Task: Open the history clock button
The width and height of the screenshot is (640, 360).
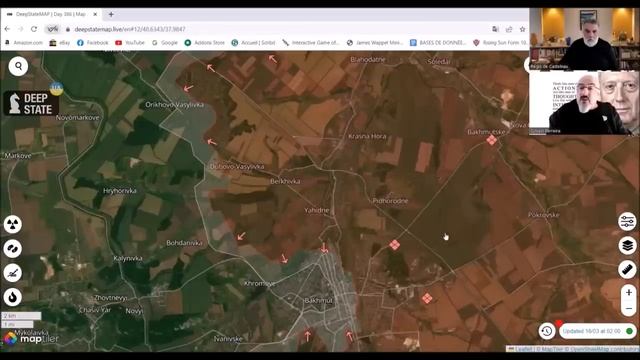Action: (547, 331)
